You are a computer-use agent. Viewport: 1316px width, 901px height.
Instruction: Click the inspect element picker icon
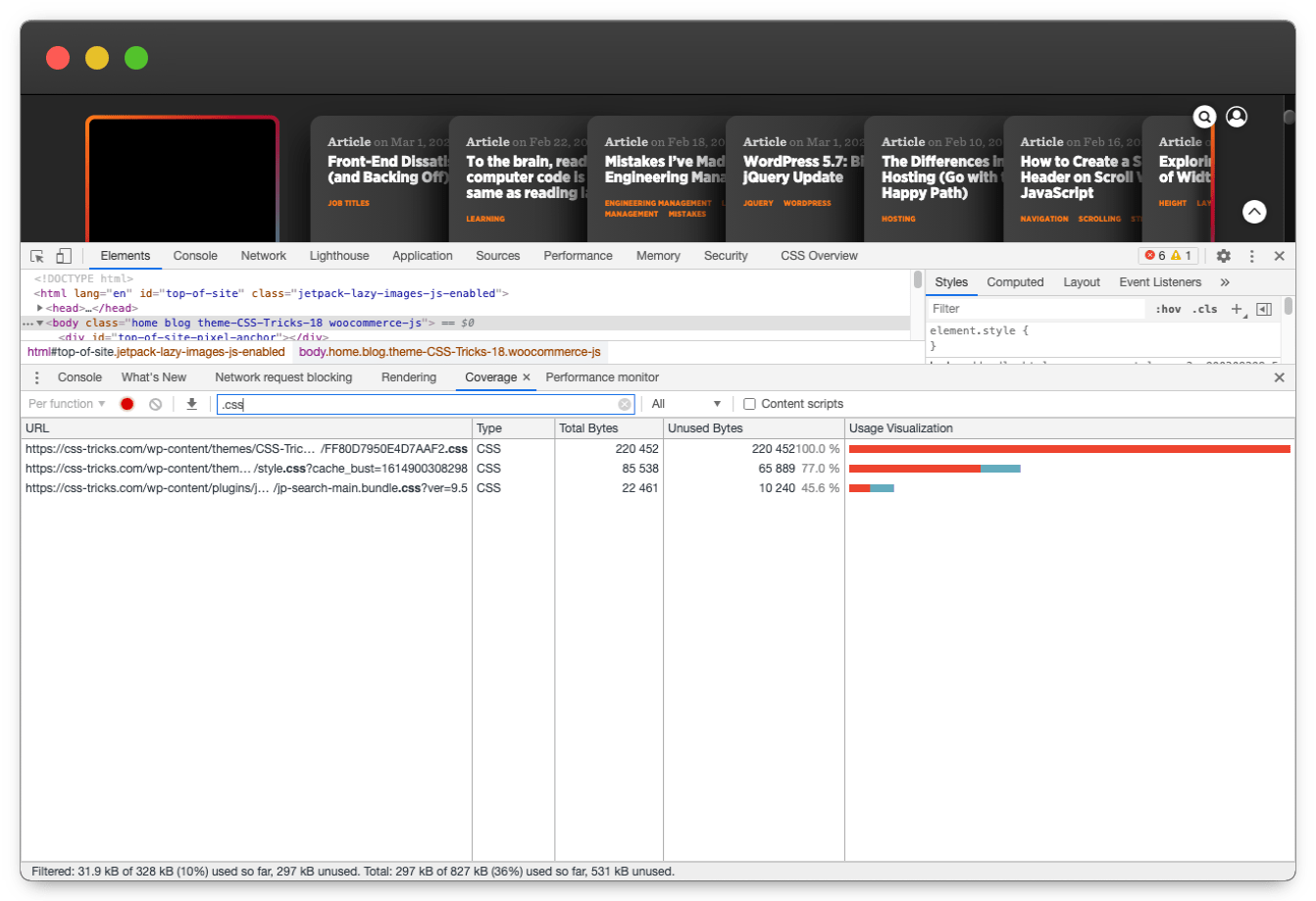(x=37, y=256)
